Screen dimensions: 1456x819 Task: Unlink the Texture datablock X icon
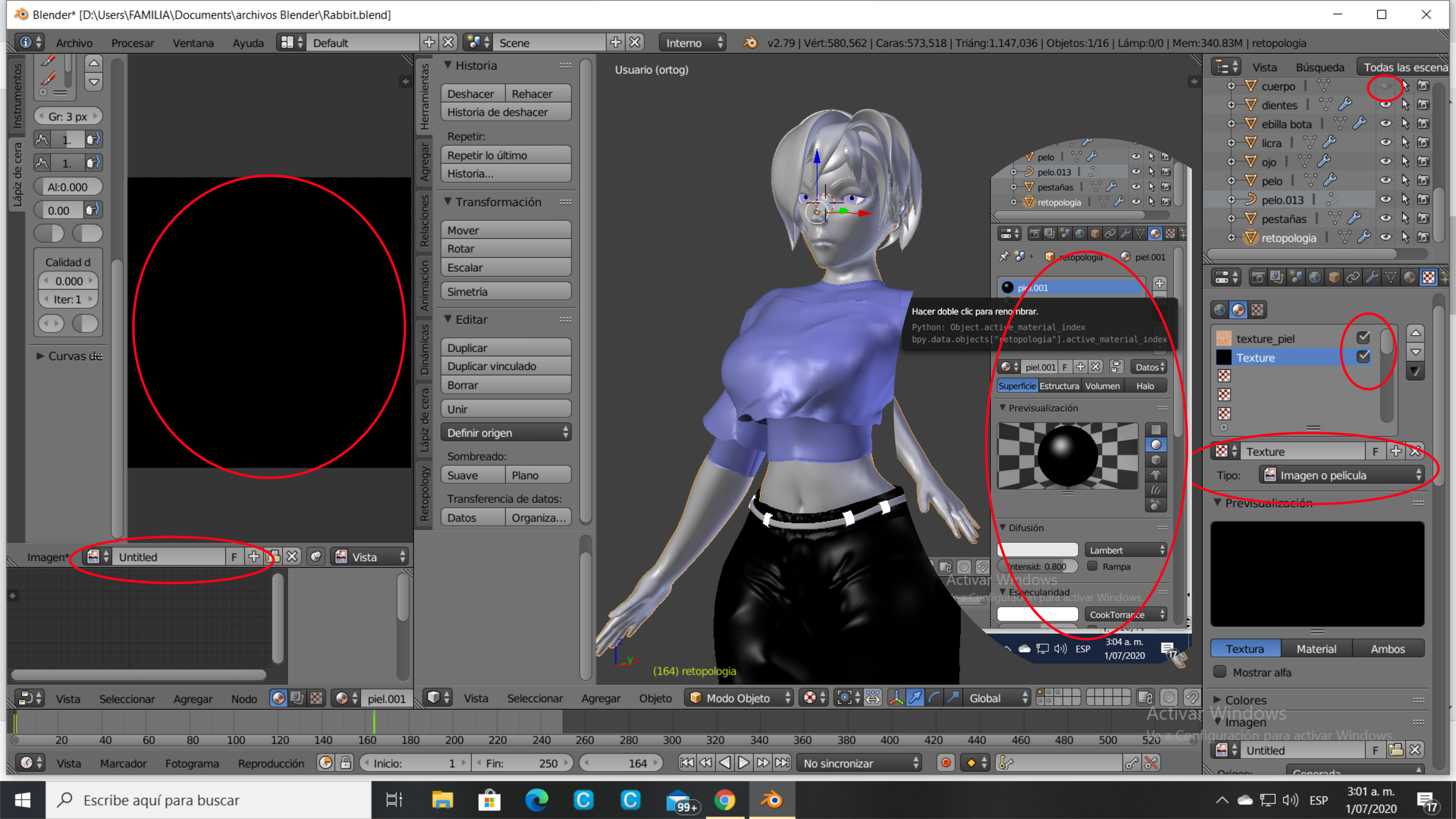[1415, 451]
